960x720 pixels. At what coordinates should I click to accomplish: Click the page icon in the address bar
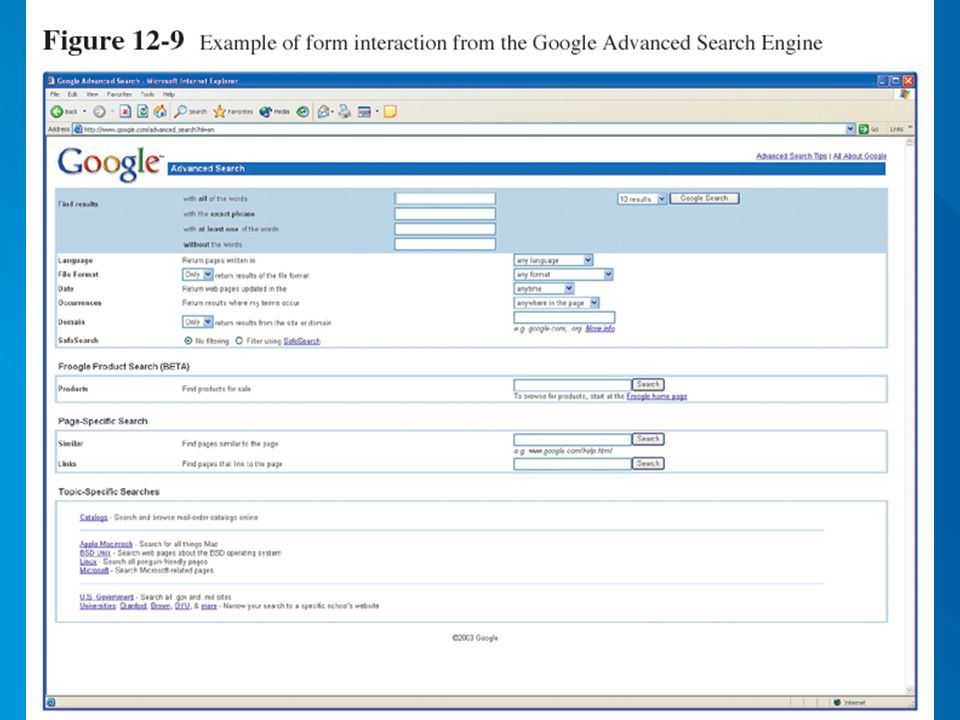[78, 129]
